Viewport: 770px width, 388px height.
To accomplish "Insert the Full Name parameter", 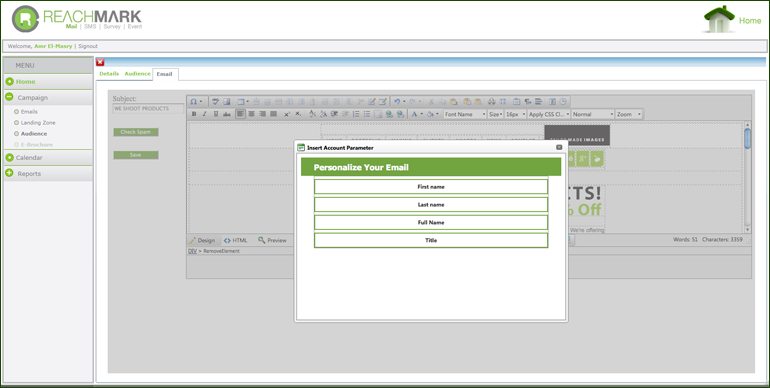I will pyautogui.click(x=431, y=222).
